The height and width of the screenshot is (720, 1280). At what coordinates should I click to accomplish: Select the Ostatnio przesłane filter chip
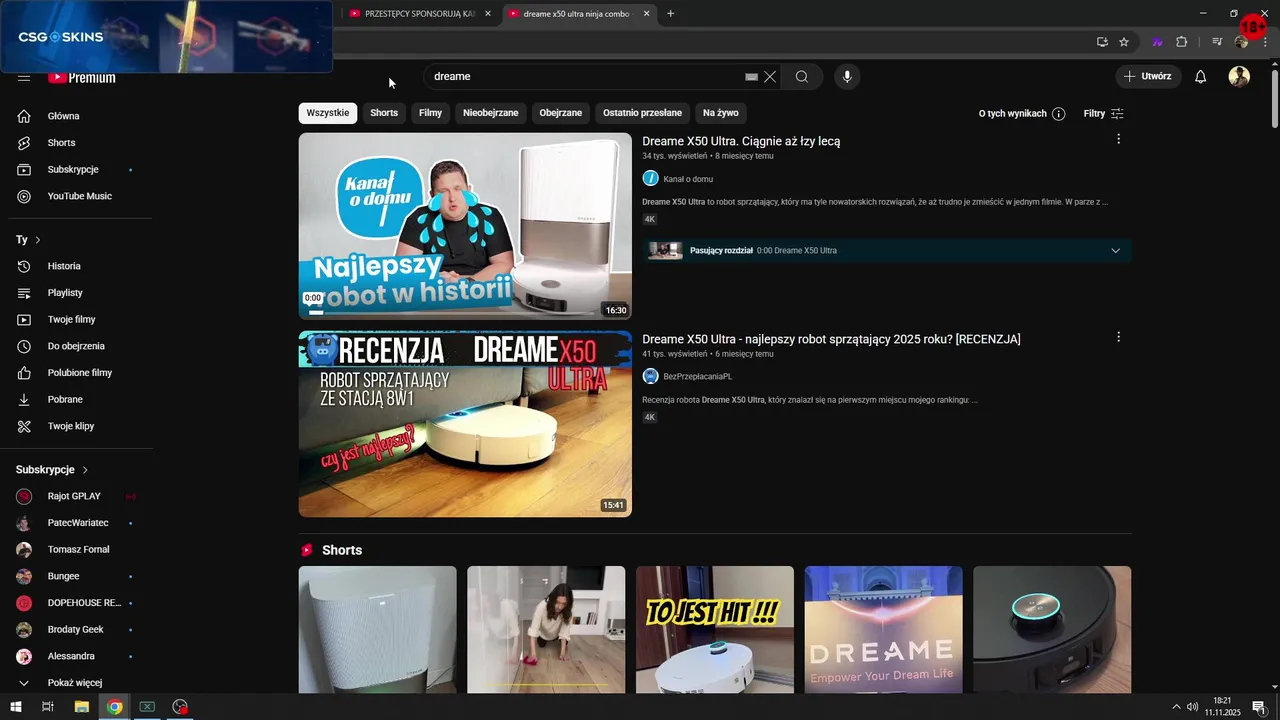[642, 113]
